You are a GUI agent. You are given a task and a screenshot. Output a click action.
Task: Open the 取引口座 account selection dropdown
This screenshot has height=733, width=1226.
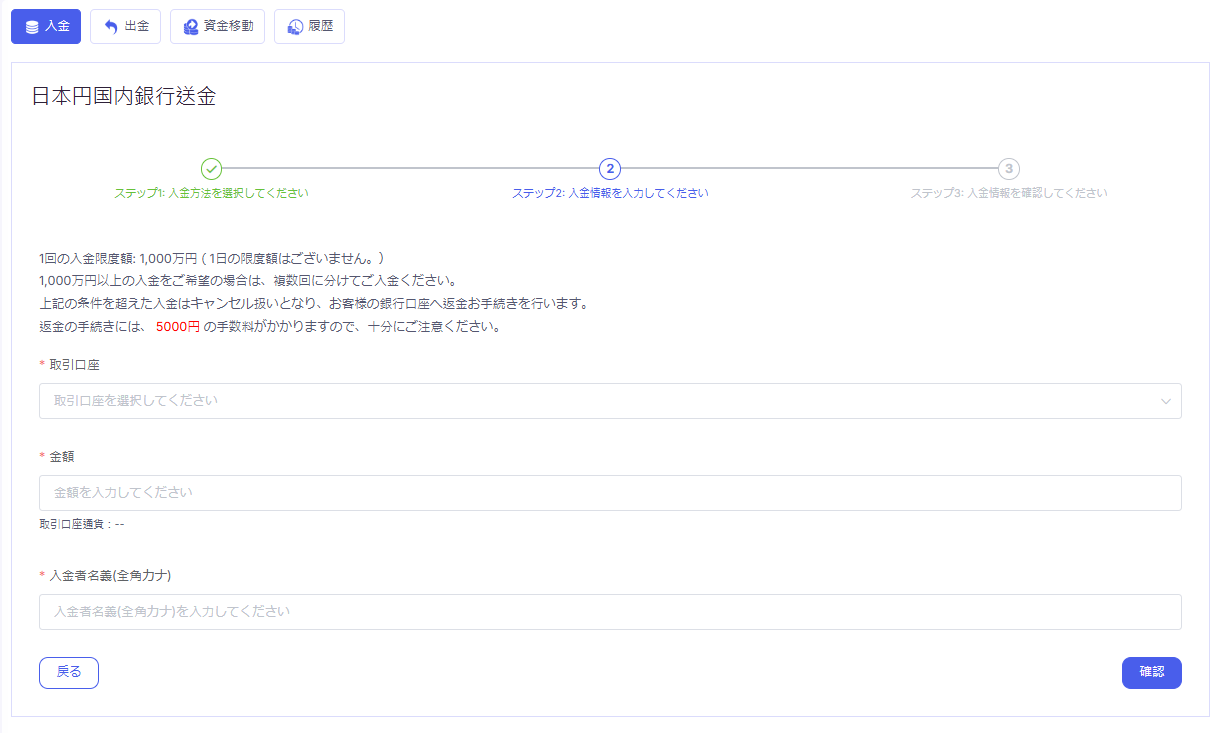point(600,401)
